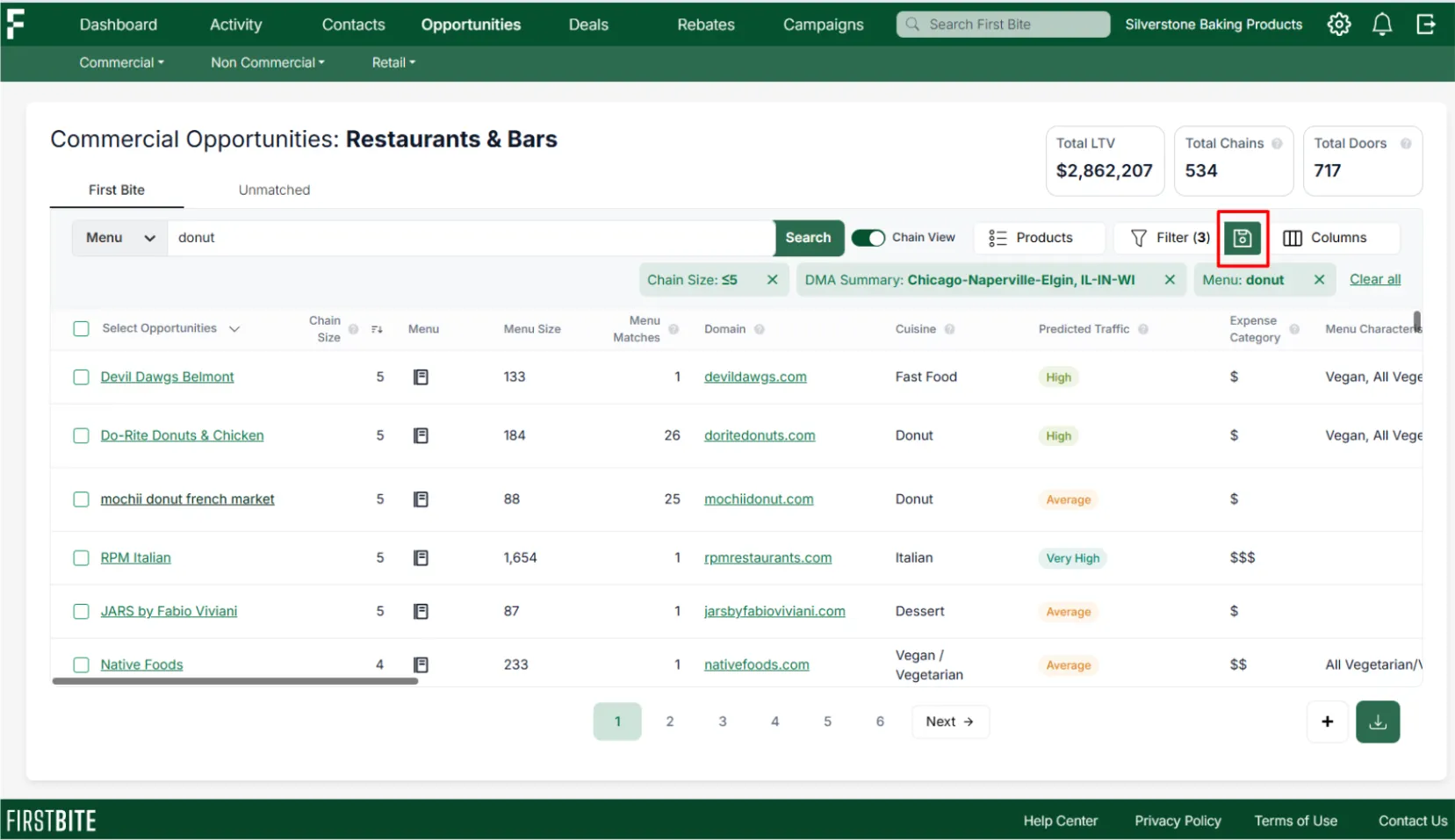Screen dimensions: 1455x840
Task: Select the mochii donut french market checkbox
Action: point(82,499)
